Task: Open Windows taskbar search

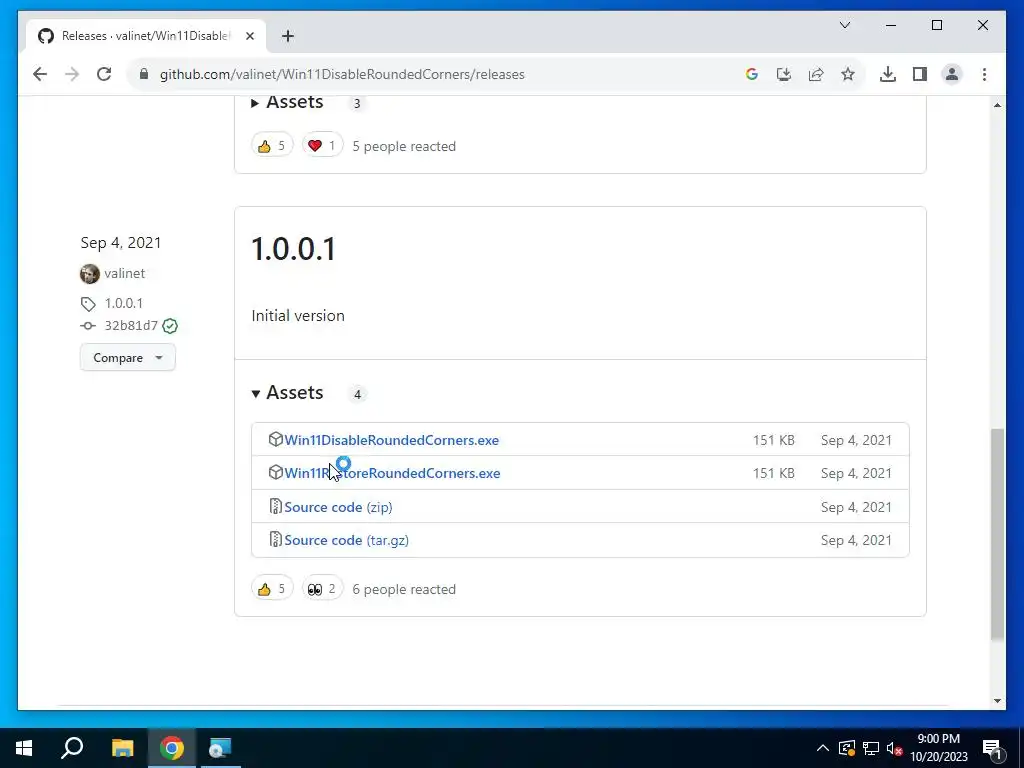Action: (x=72, y=748)
